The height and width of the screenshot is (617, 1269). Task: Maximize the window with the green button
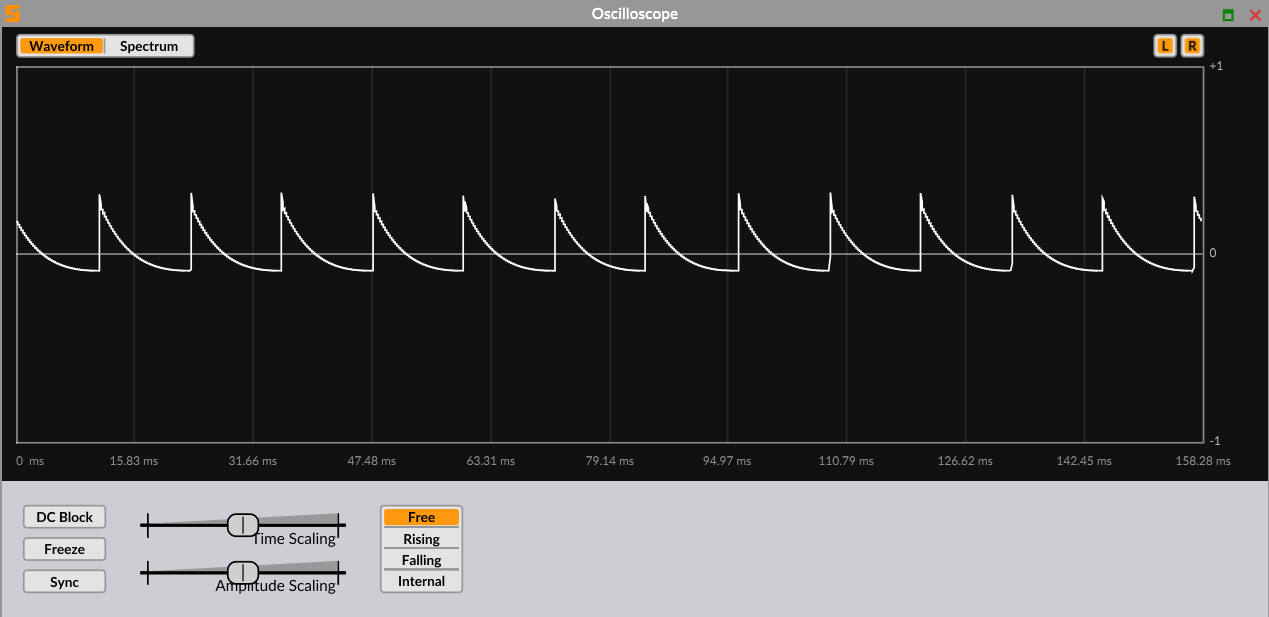[1228, 15]
